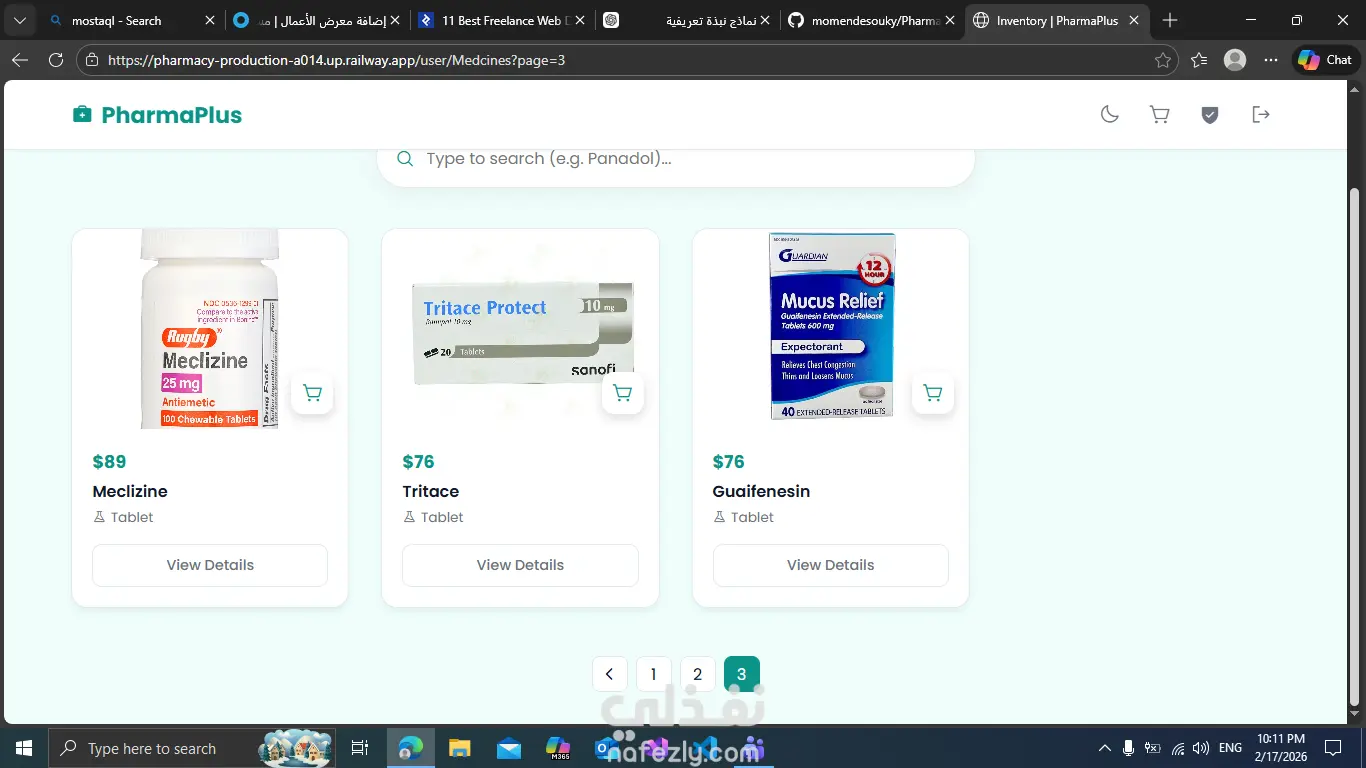Viewport: 1366px width, 768px height.
Task: View Details for Tritace
Action: [x=520, y=565]
